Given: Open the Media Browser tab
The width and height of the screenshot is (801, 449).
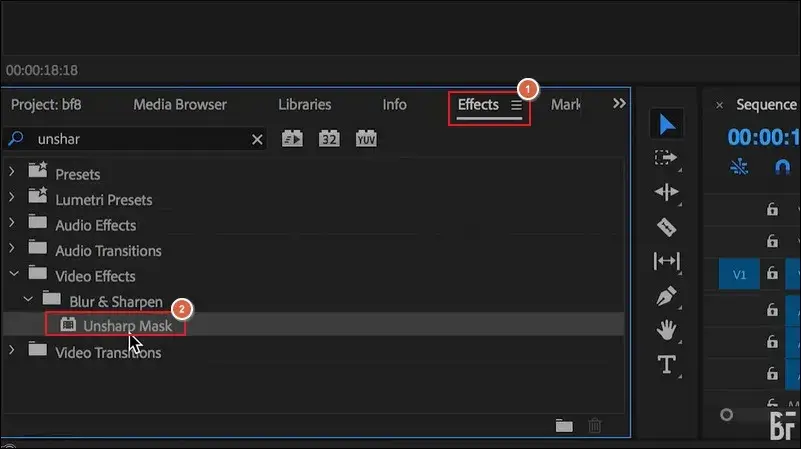Looking at the screenshot, I should [x=180, y=104].
